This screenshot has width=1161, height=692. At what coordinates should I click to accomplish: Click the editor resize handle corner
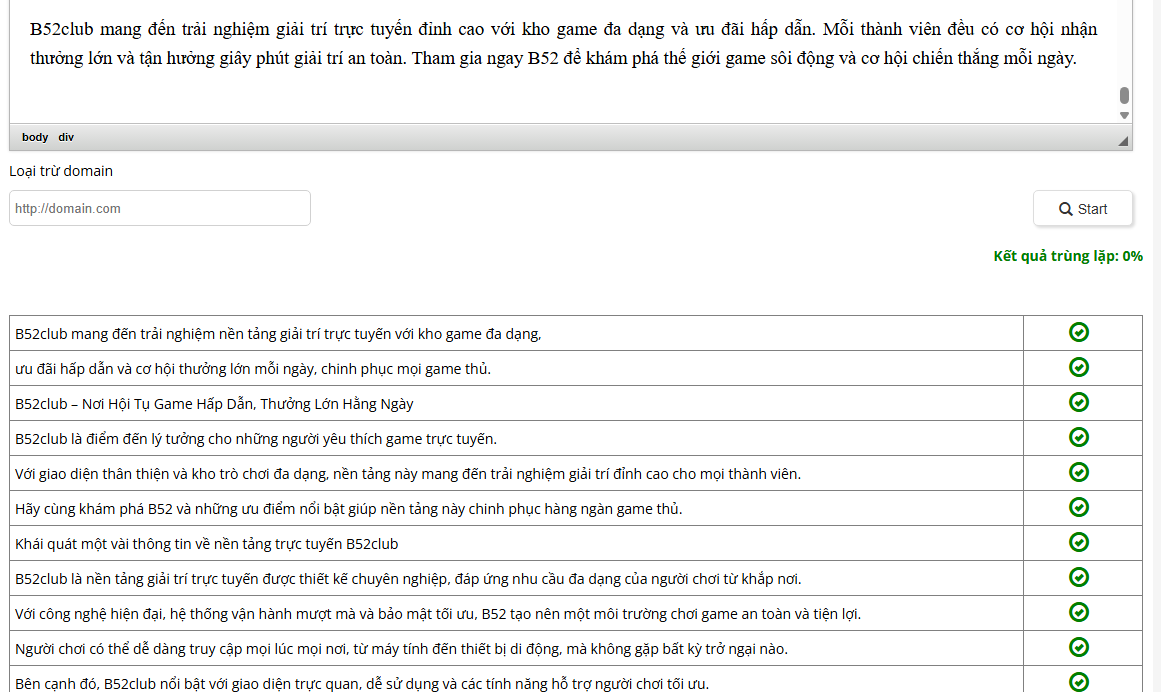tap(1124, 141)
